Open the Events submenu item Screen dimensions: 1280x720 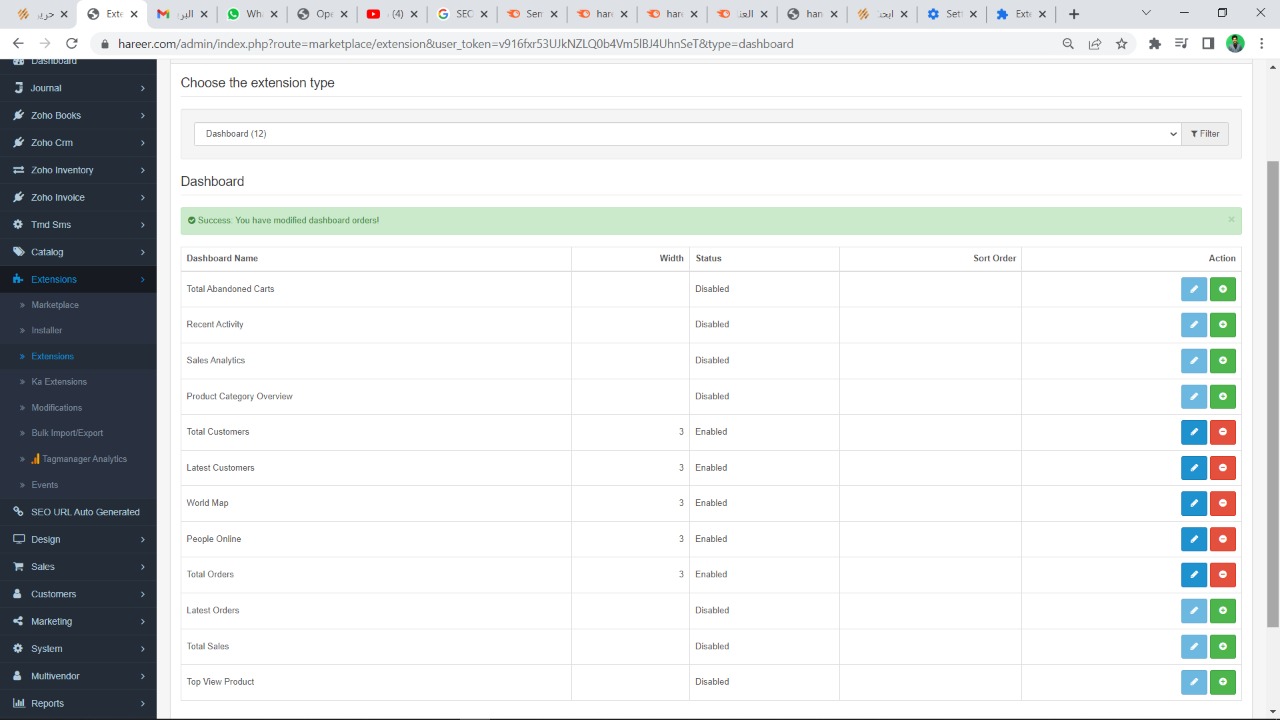click(x=78, y=485)
